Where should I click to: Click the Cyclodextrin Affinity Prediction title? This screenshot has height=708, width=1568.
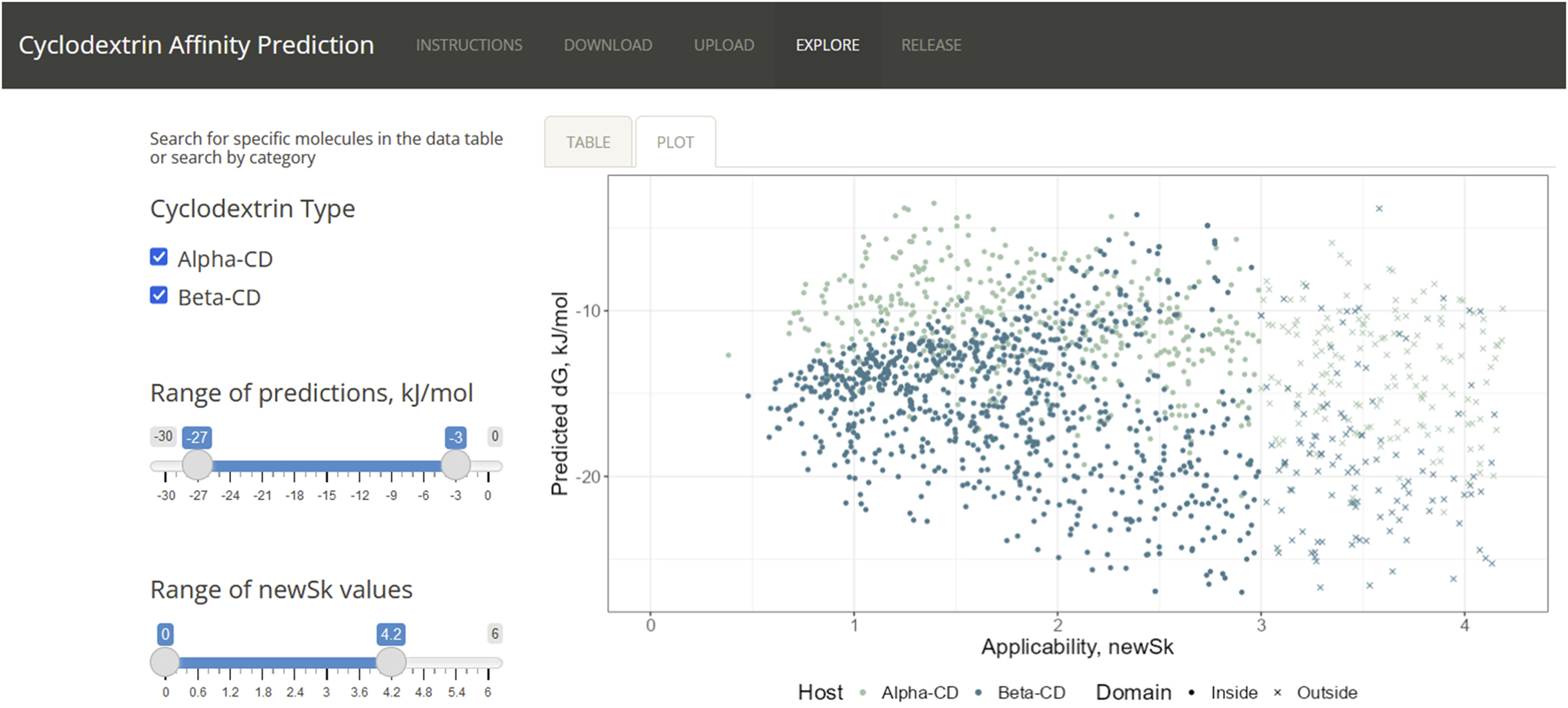click(196, 45)
